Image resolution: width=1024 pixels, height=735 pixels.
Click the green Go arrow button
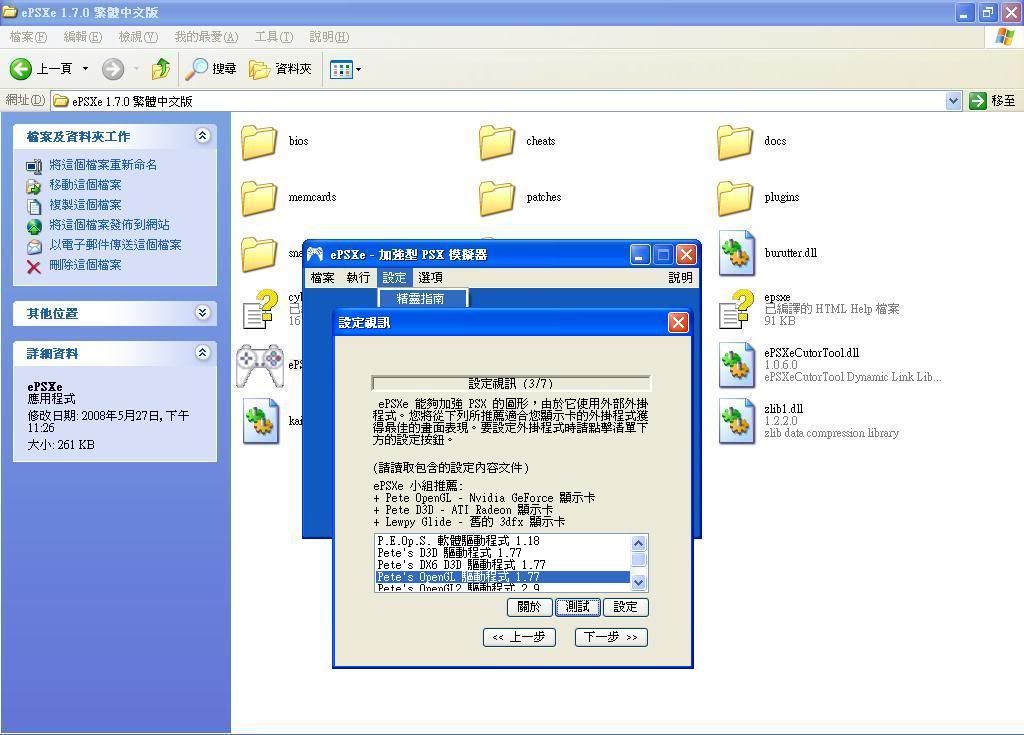tap(978, 101)
